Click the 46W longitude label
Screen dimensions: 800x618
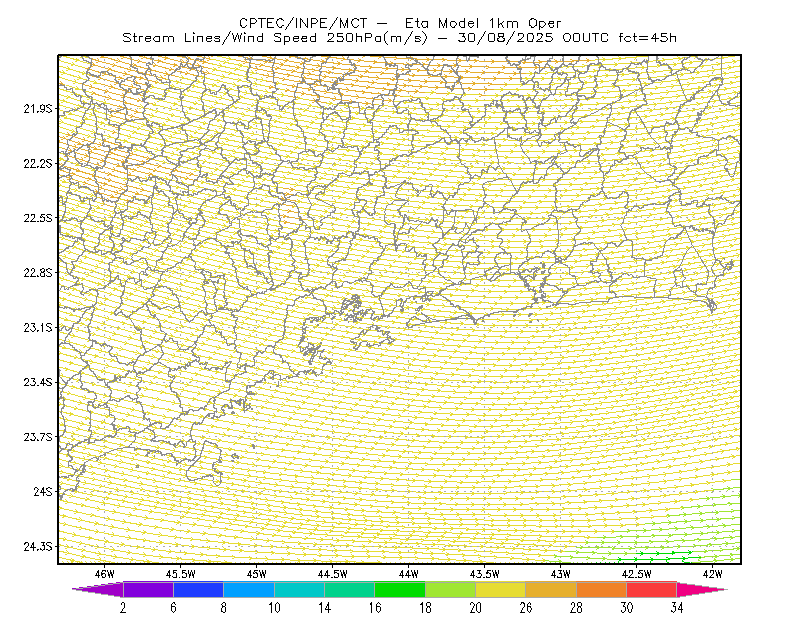coord(105,574)
